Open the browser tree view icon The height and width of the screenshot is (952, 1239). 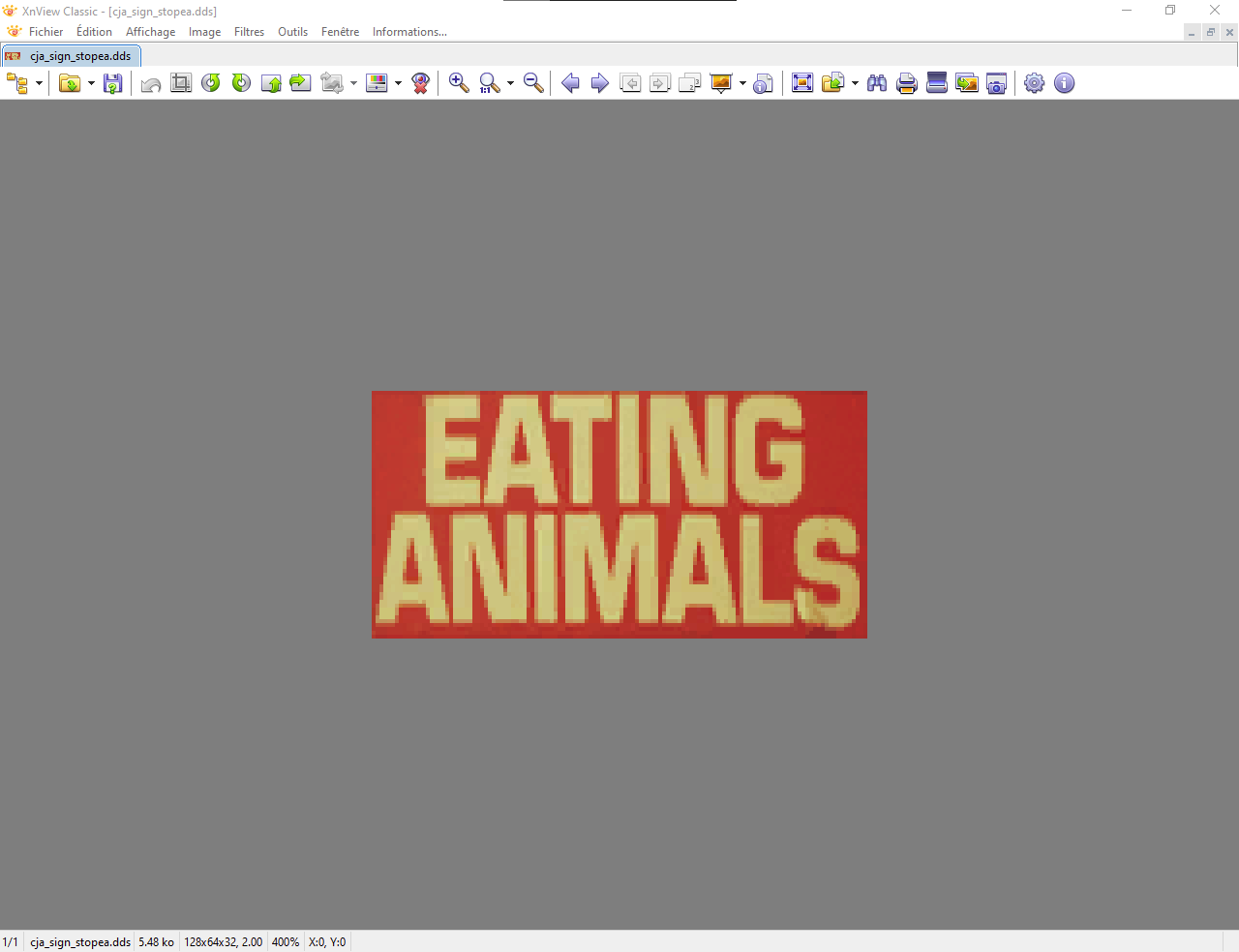pos(17,83)
